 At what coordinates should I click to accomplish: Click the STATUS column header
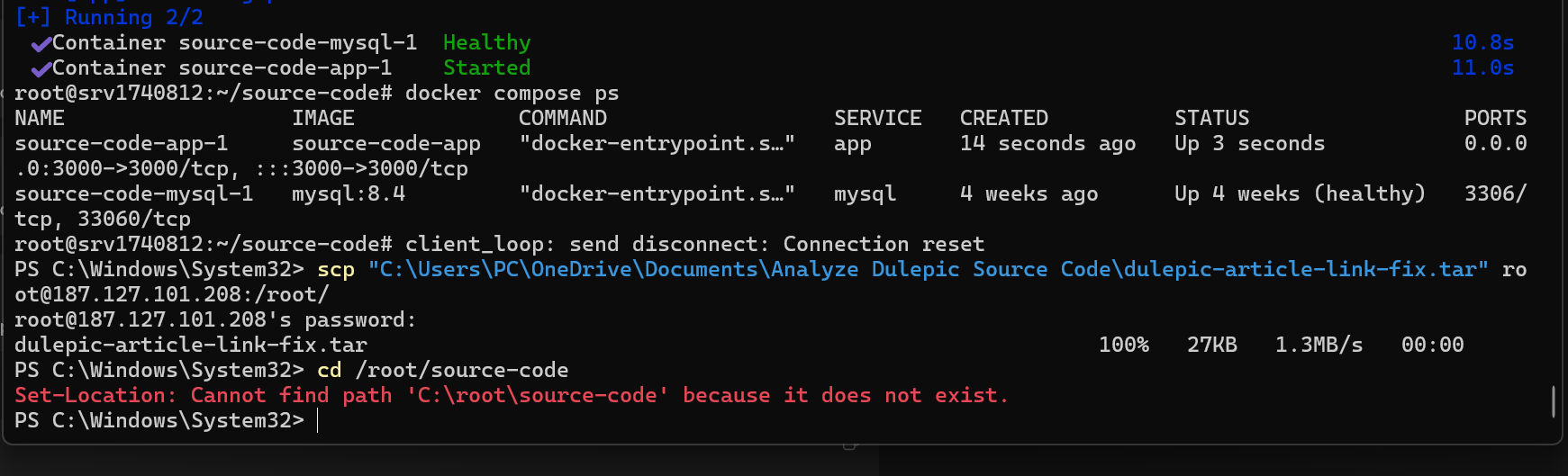(x=1212, y=119)
